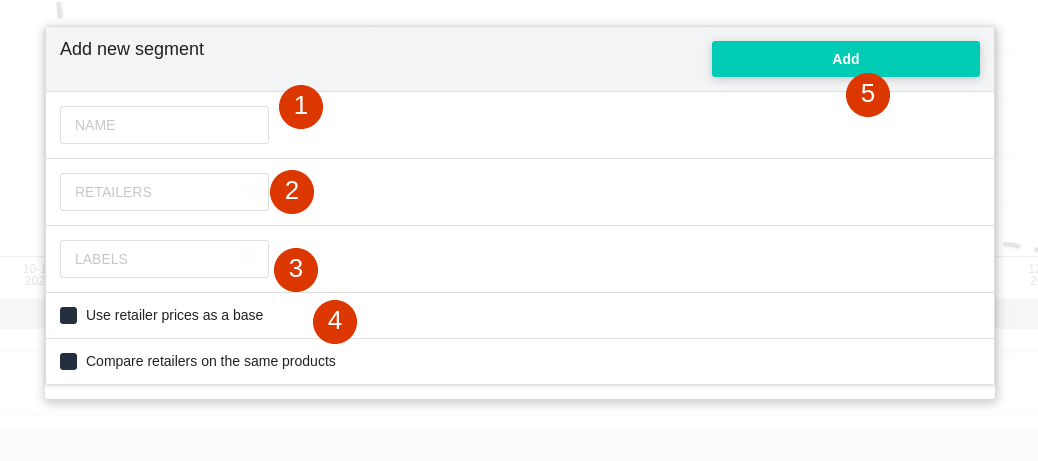Enable the Use retailer prices as a base checkbox
The image size is (1038, 461).
tap(68, 315)
